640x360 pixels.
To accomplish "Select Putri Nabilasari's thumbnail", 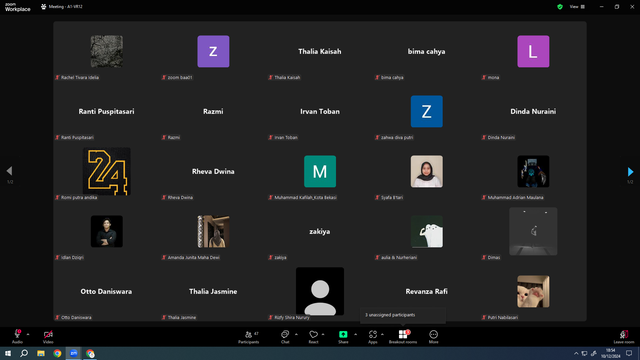I will 533,291.
